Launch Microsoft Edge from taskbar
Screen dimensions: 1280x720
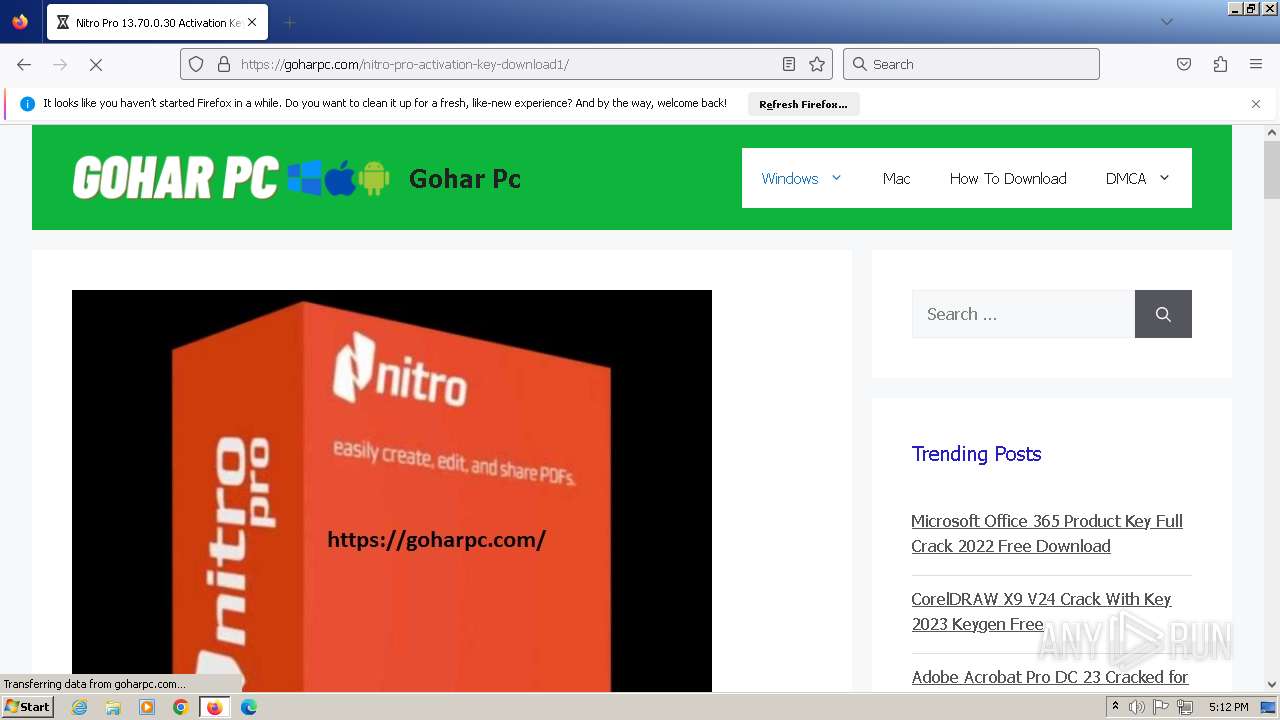(249, 707)
